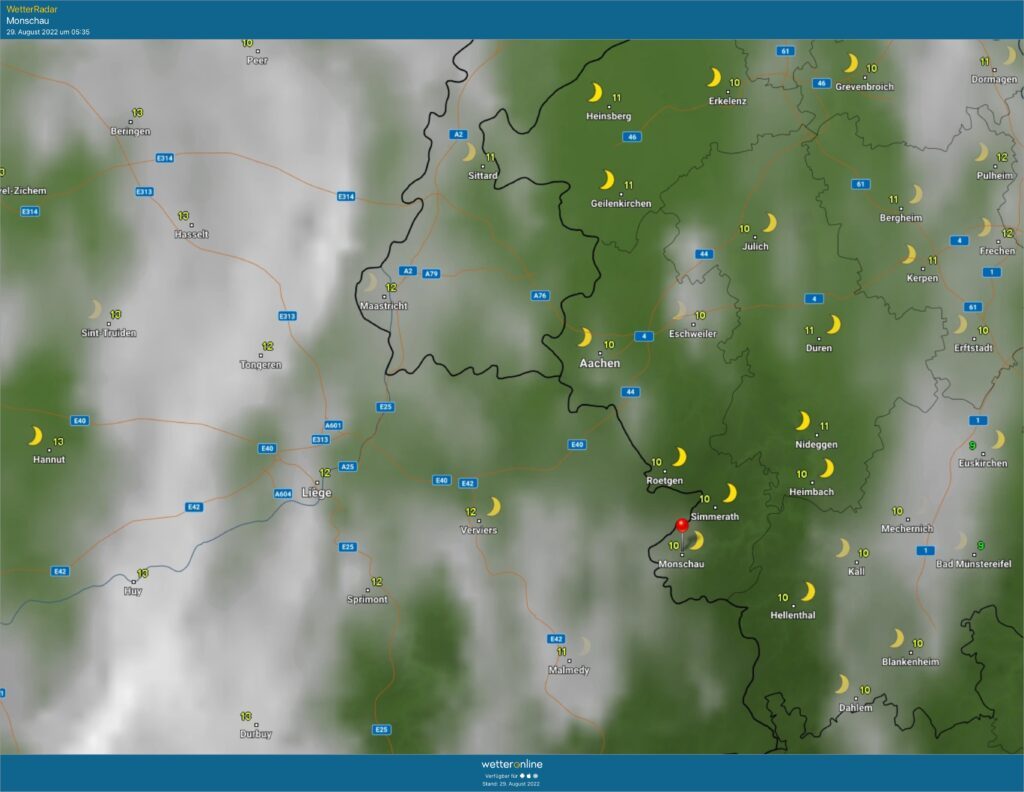Select the Aachen city label
The width and height of the screenshot is (1024, 792).
point(600,363)
